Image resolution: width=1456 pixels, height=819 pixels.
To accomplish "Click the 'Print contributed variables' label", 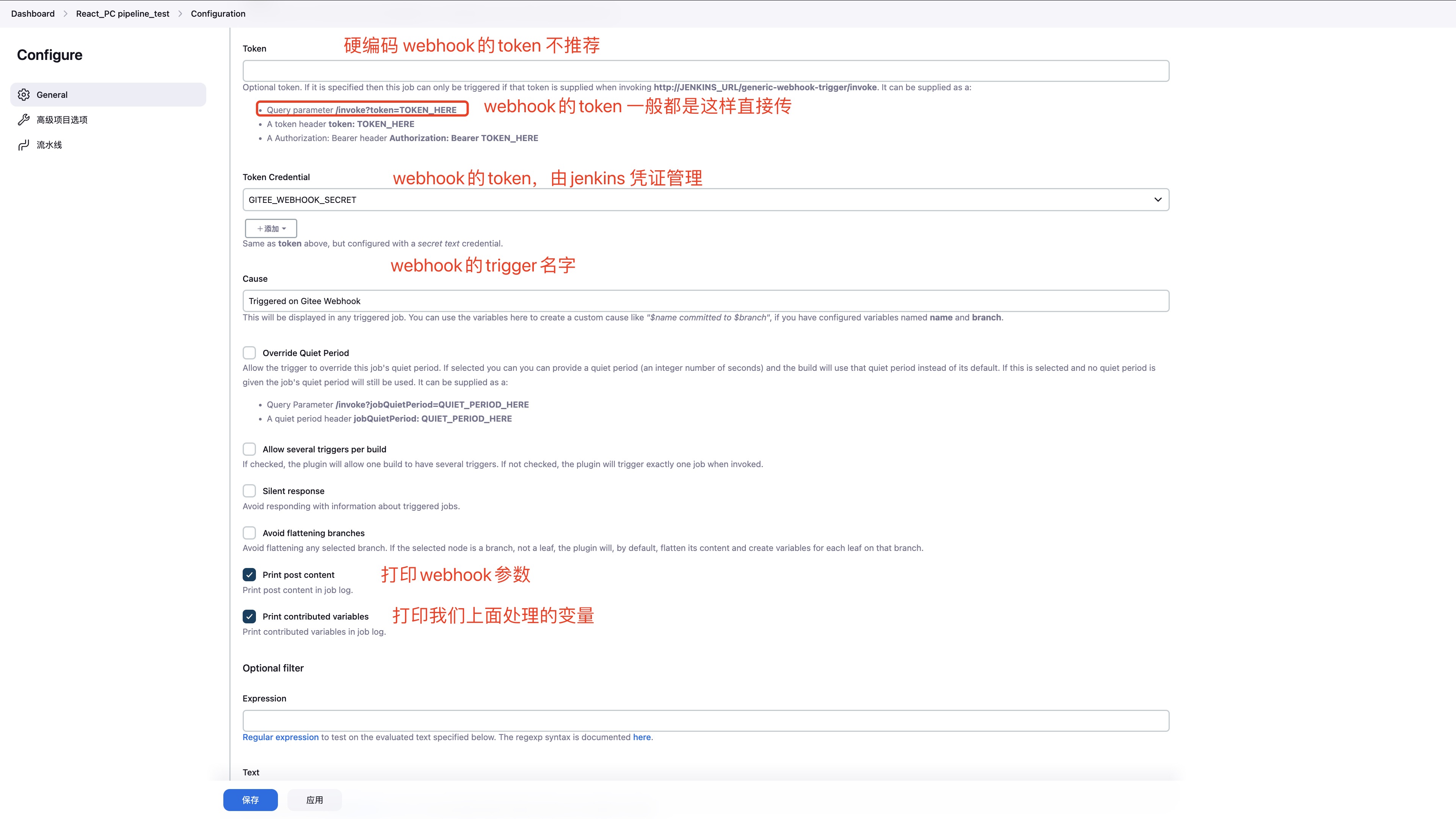I will [315, 617].
